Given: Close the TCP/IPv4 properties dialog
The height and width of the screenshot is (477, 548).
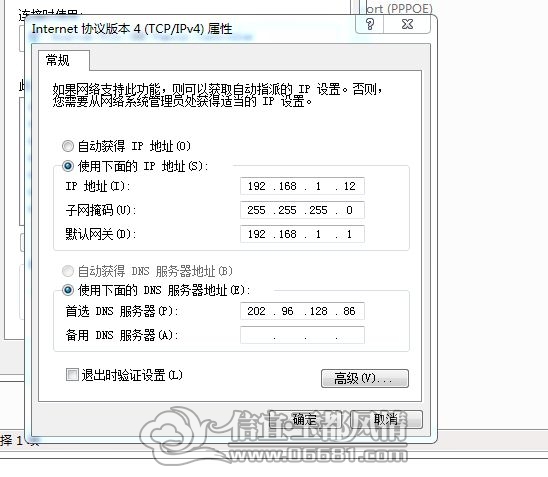Looking at the screenshot, I should coord(407,24).
